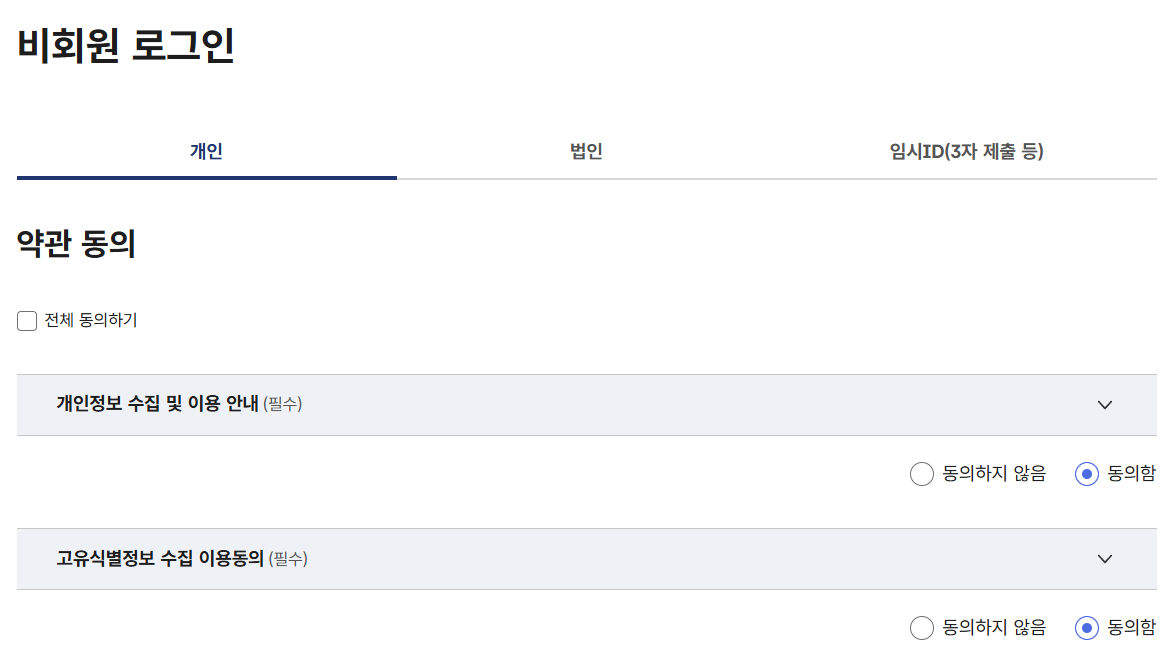Click the 비회원 로그인 page heading

(126, 45)
